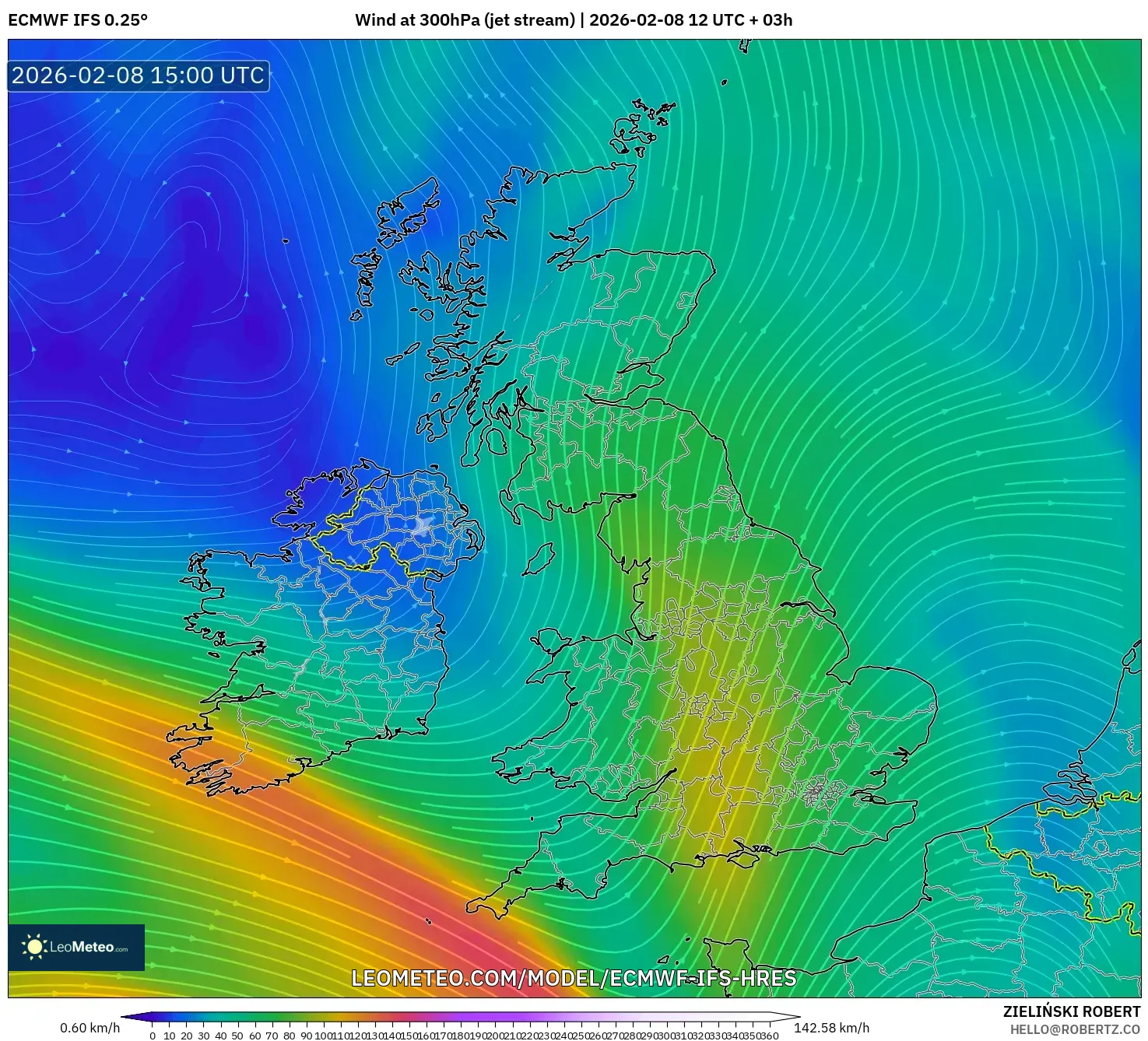Click the 2026-02-08 15:00 UTC timestamp overlay
Screen dimensions: 1148x1041
click(137, 75)
